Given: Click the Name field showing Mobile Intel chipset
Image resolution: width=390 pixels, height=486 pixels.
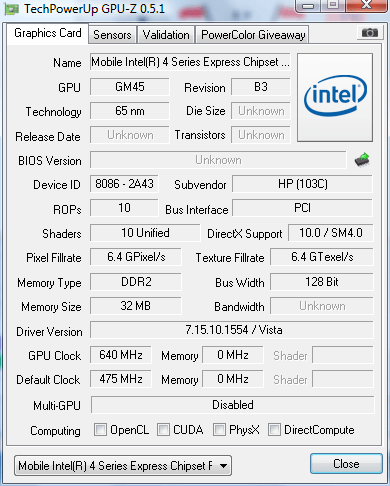Looking at the screenshot, I should pyautogui.click(x=190, y=62).
